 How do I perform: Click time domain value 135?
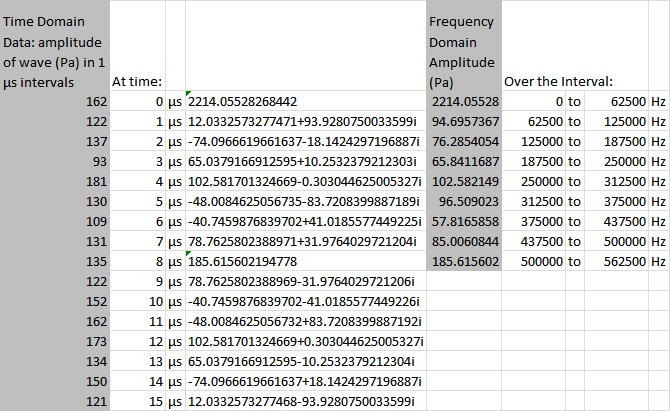[55, 261]
